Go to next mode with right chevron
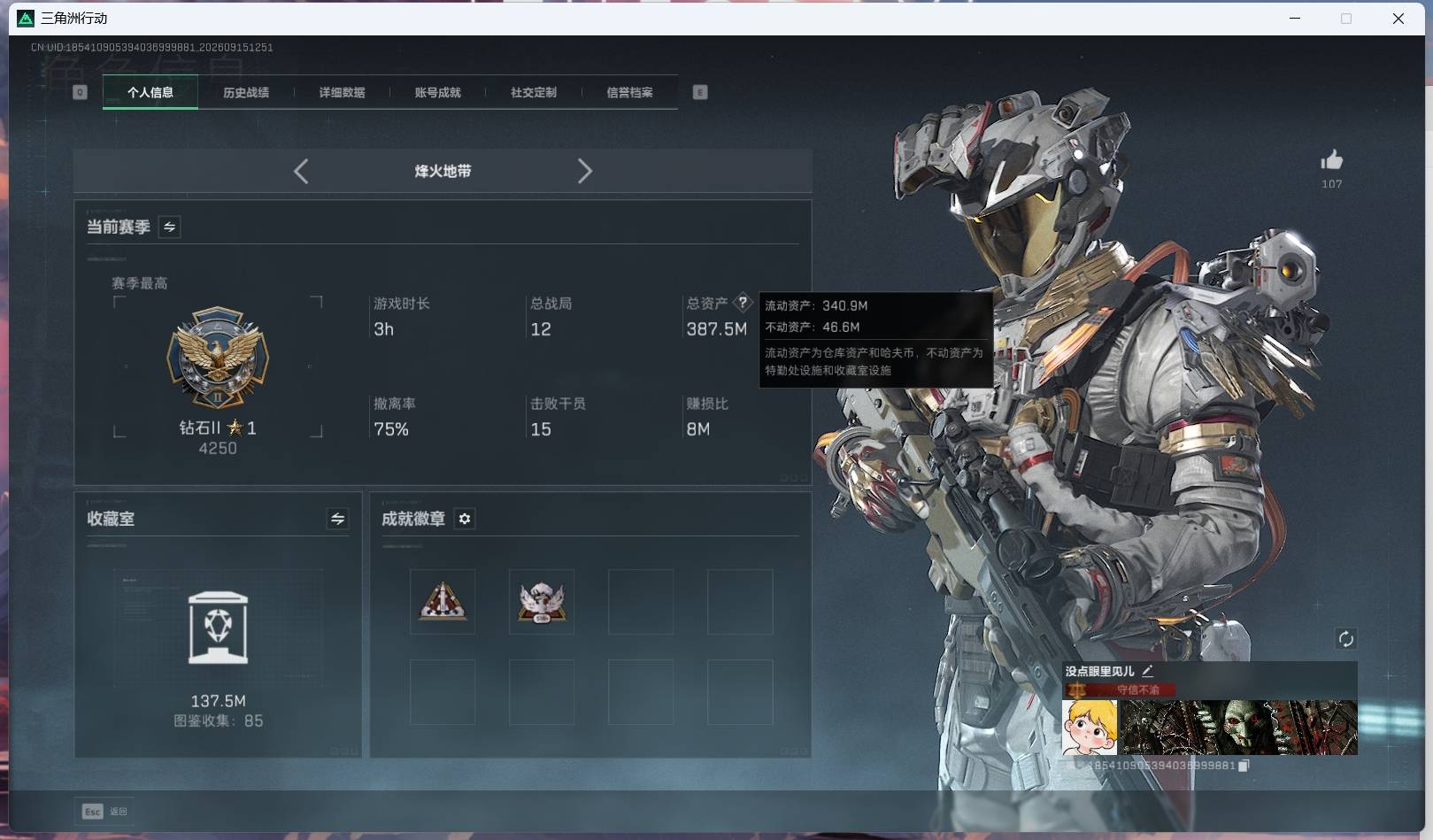 click(x=584, y=171)
